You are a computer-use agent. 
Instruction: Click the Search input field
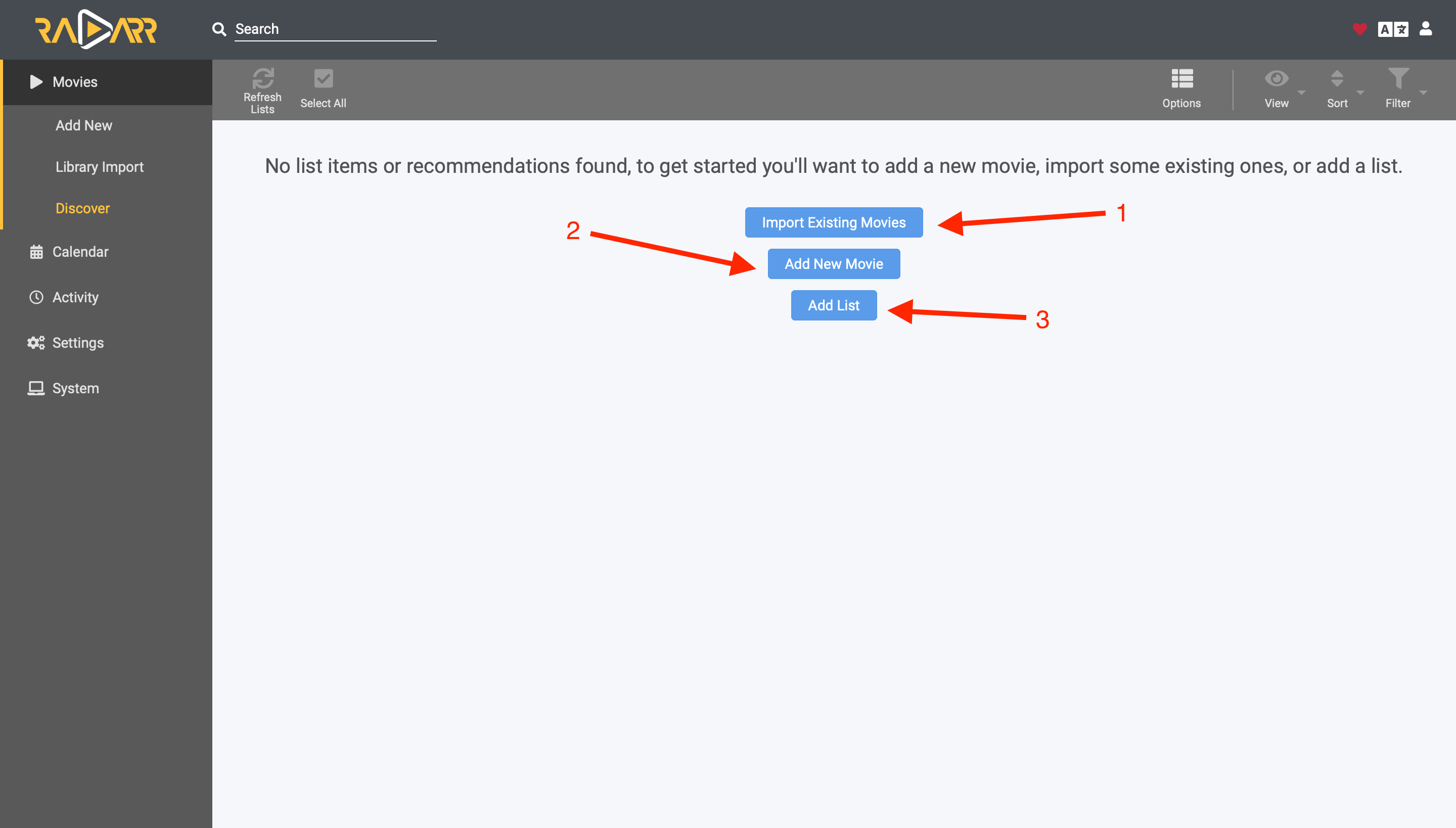coord(335,28)
